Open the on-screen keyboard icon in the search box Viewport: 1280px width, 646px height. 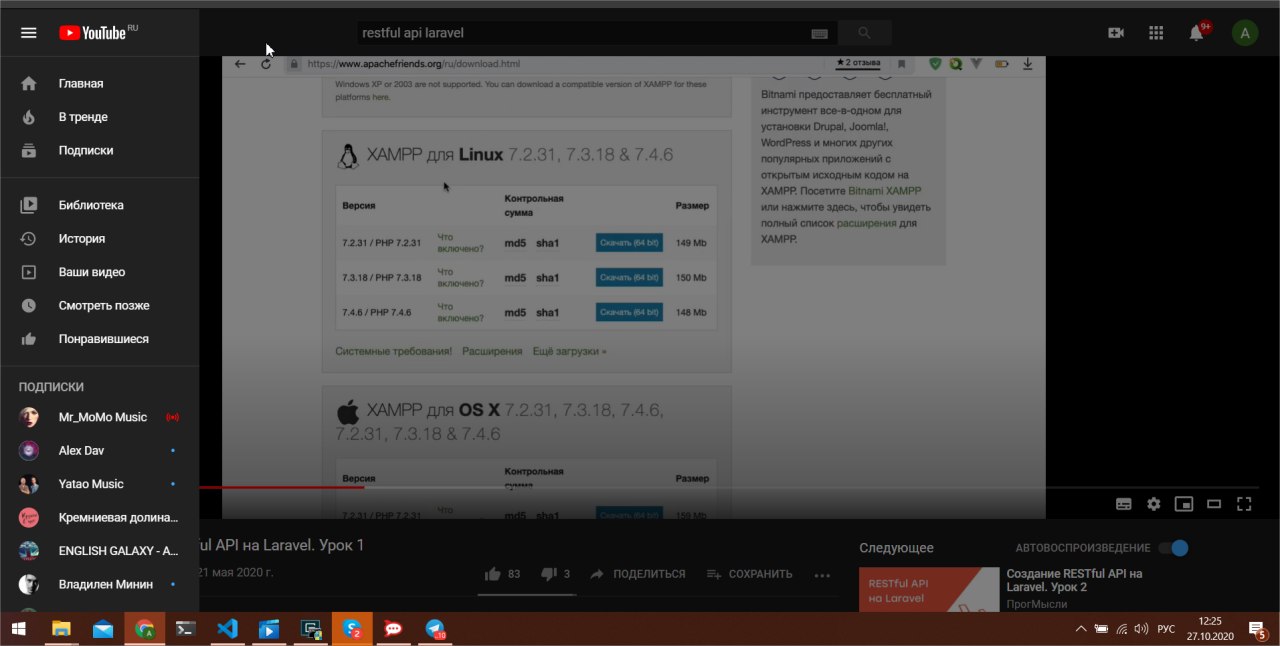(x=820, y=33)
